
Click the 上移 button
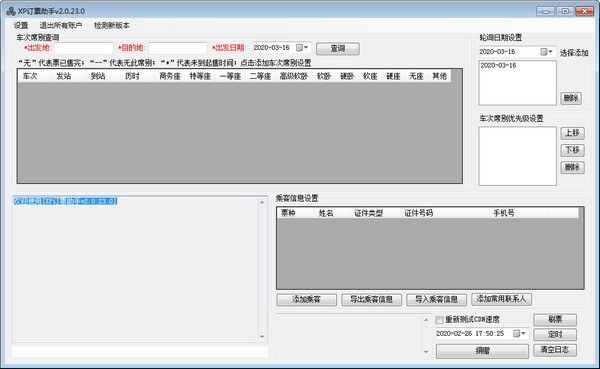click(572, 133)
